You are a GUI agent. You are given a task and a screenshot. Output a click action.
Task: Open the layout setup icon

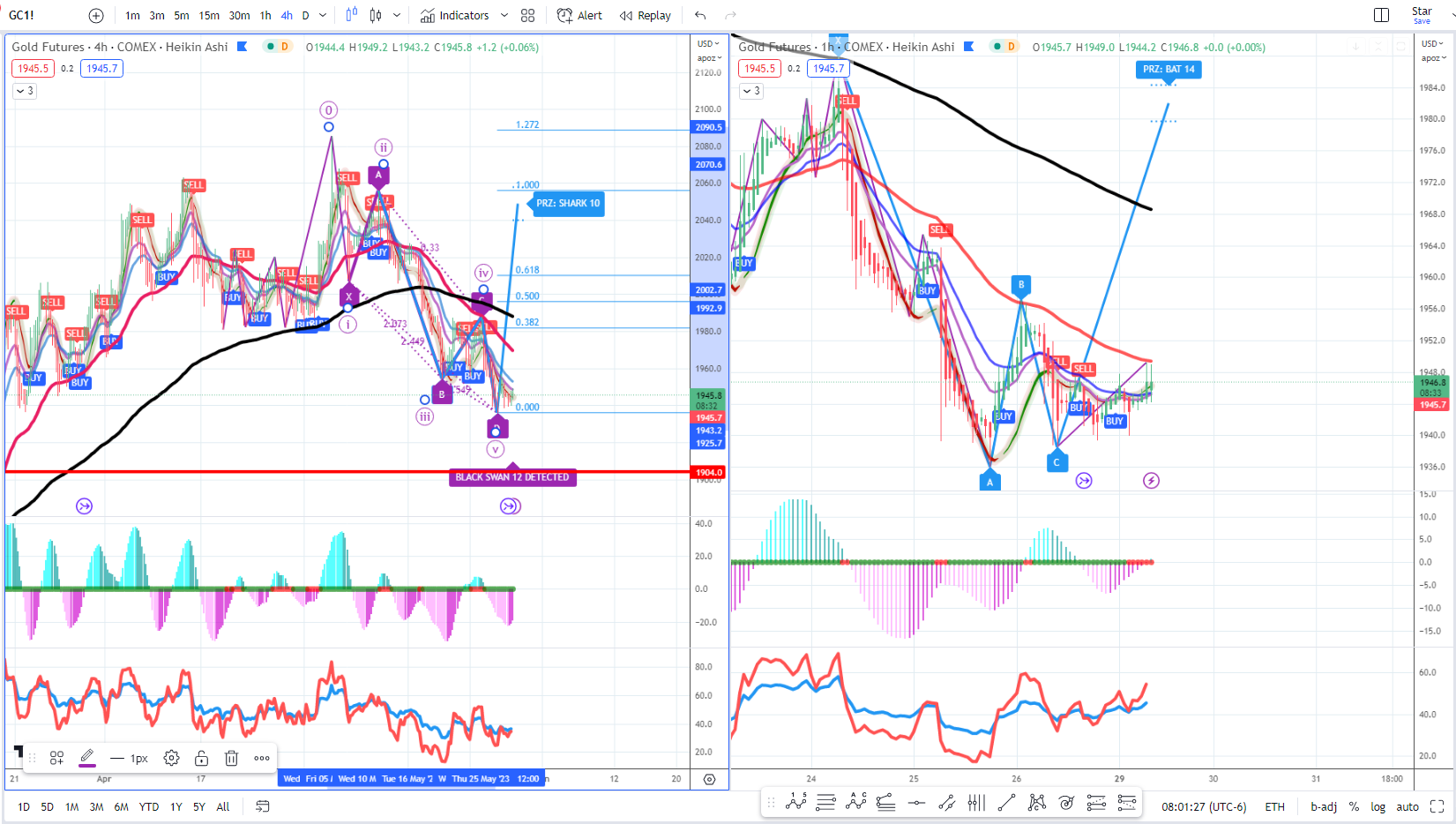click(1382, 15)
